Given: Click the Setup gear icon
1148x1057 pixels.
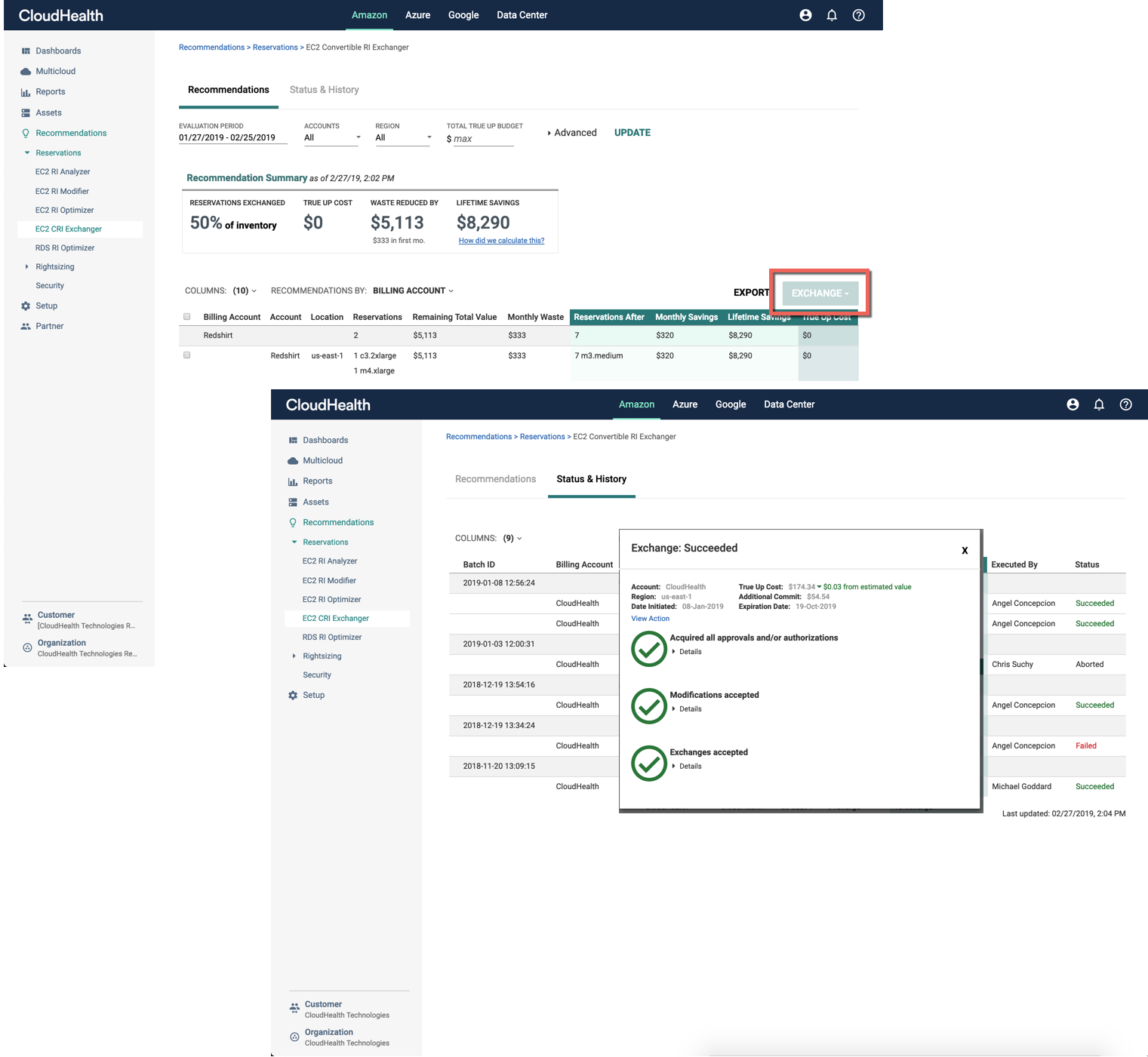Looking at the screenshot, I should pyautogui.click(x=25, y=306).
